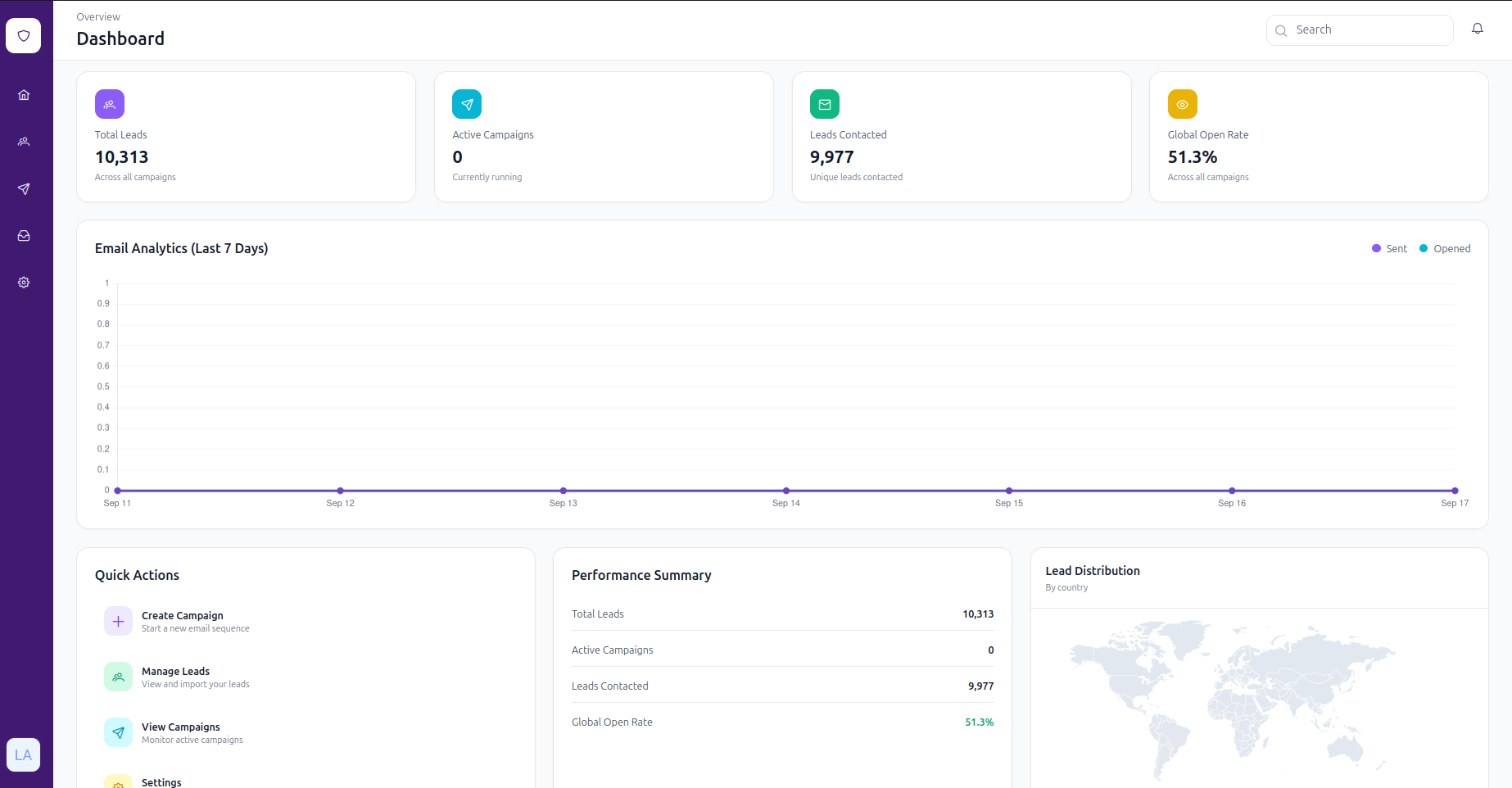Toggle the Opened series in legend
This screenshot has width=1512, height=788.
1445,249
